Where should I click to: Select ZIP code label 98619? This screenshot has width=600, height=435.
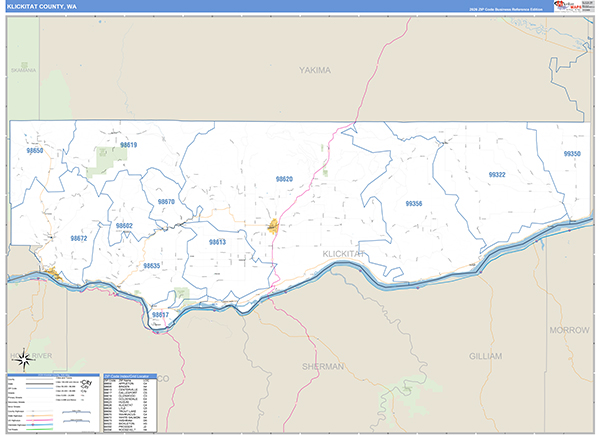pos(129,145)
